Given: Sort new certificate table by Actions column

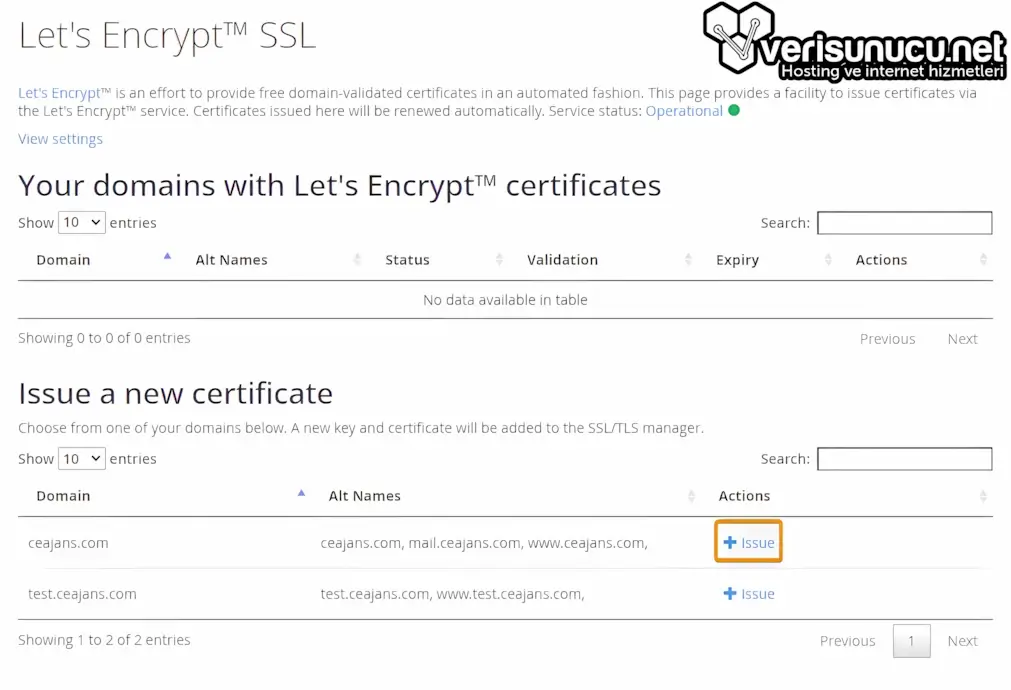Looking at the screenshot, I should (x=745, y=496).
